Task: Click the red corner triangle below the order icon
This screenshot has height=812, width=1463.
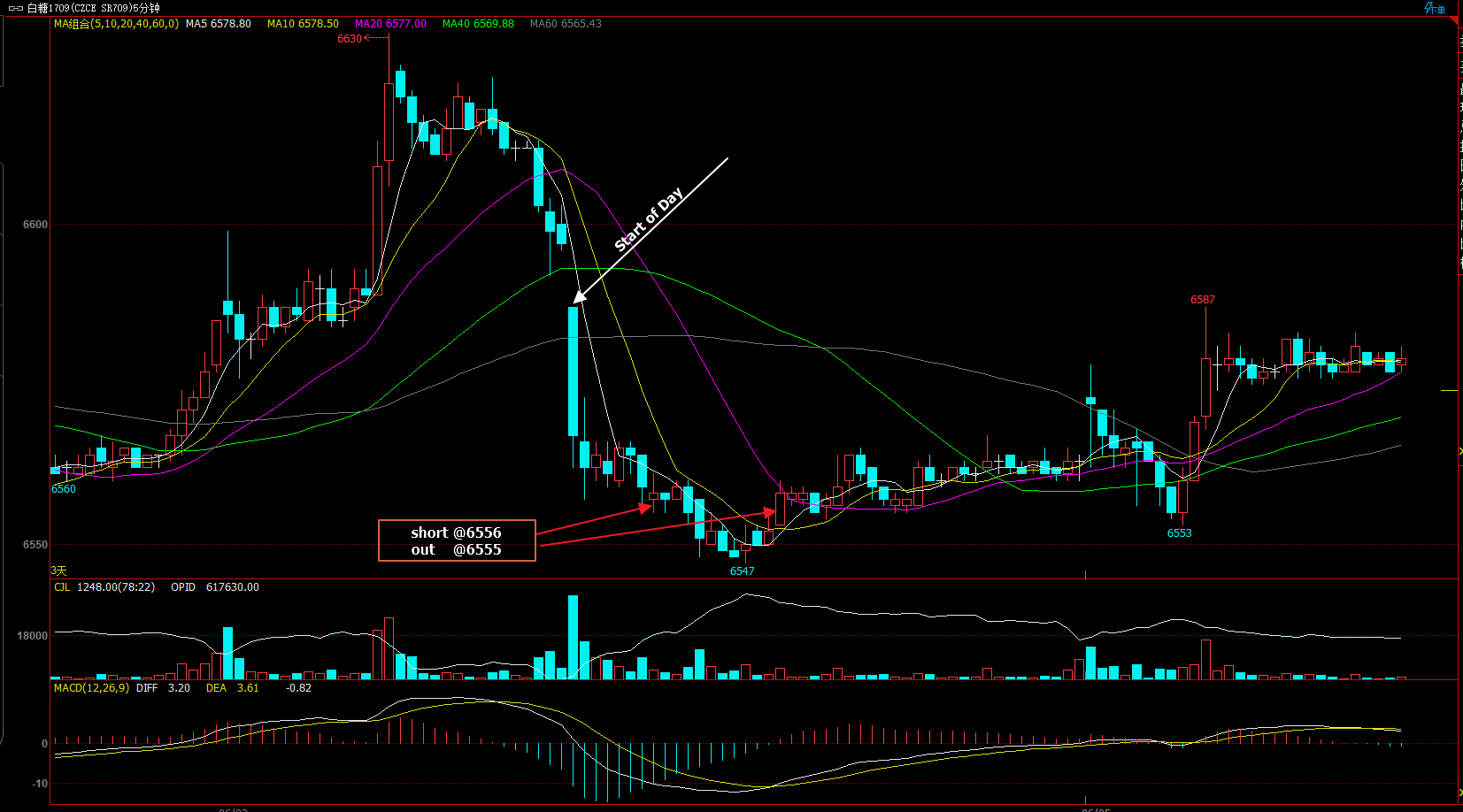Action: click(x=1454, y=20)
